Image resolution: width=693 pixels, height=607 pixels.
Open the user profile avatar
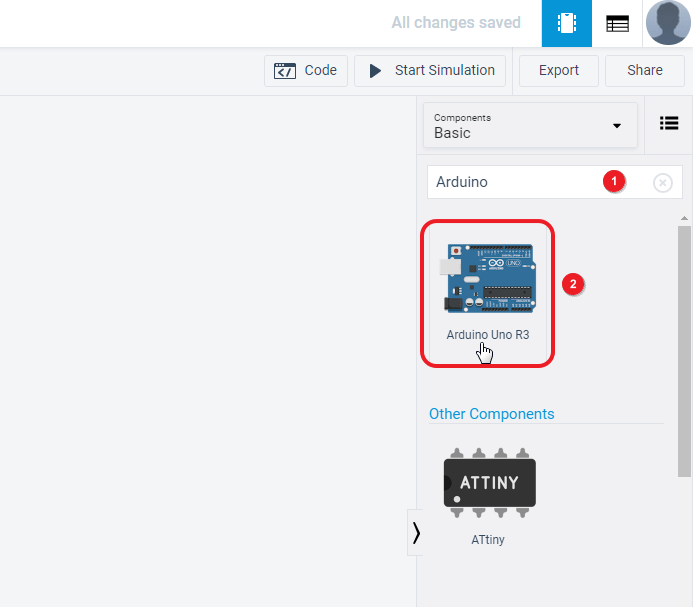[x=668, y=23]
